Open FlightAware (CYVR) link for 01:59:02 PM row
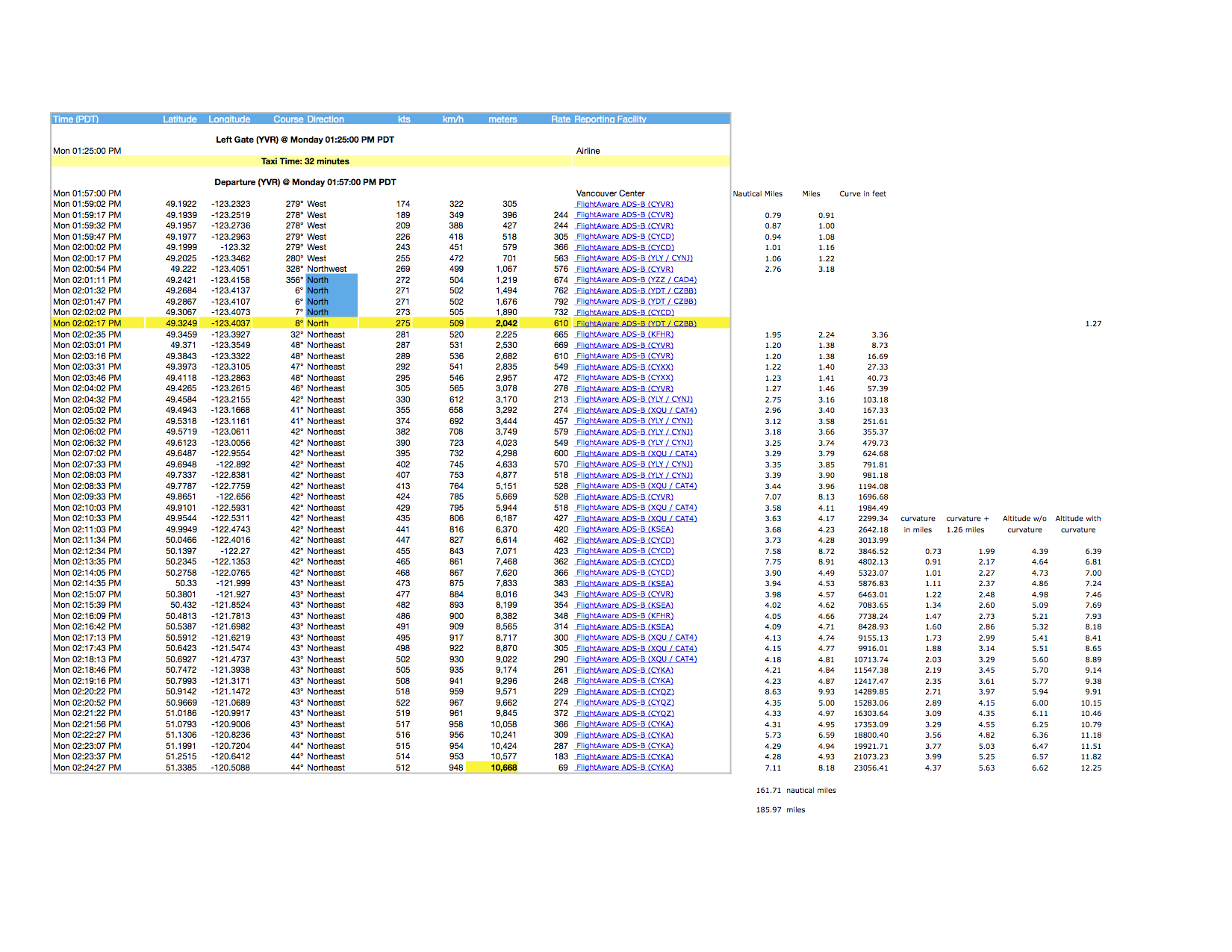Viewport: 1232px width, 952px height. tap(625, 204)
